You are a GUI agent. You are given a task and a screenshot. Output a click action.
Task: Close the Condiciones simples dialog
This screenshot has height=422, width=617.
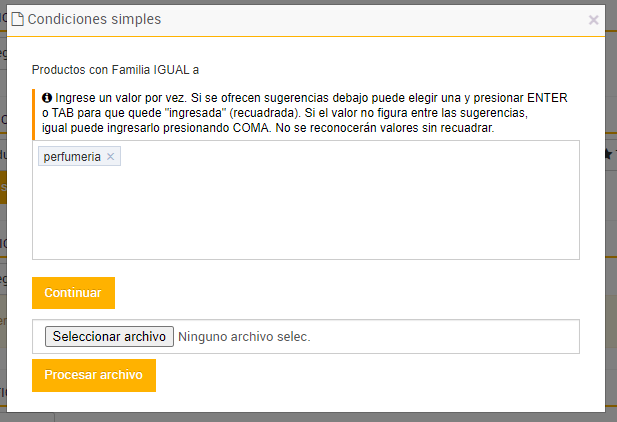tap(593, 19)
